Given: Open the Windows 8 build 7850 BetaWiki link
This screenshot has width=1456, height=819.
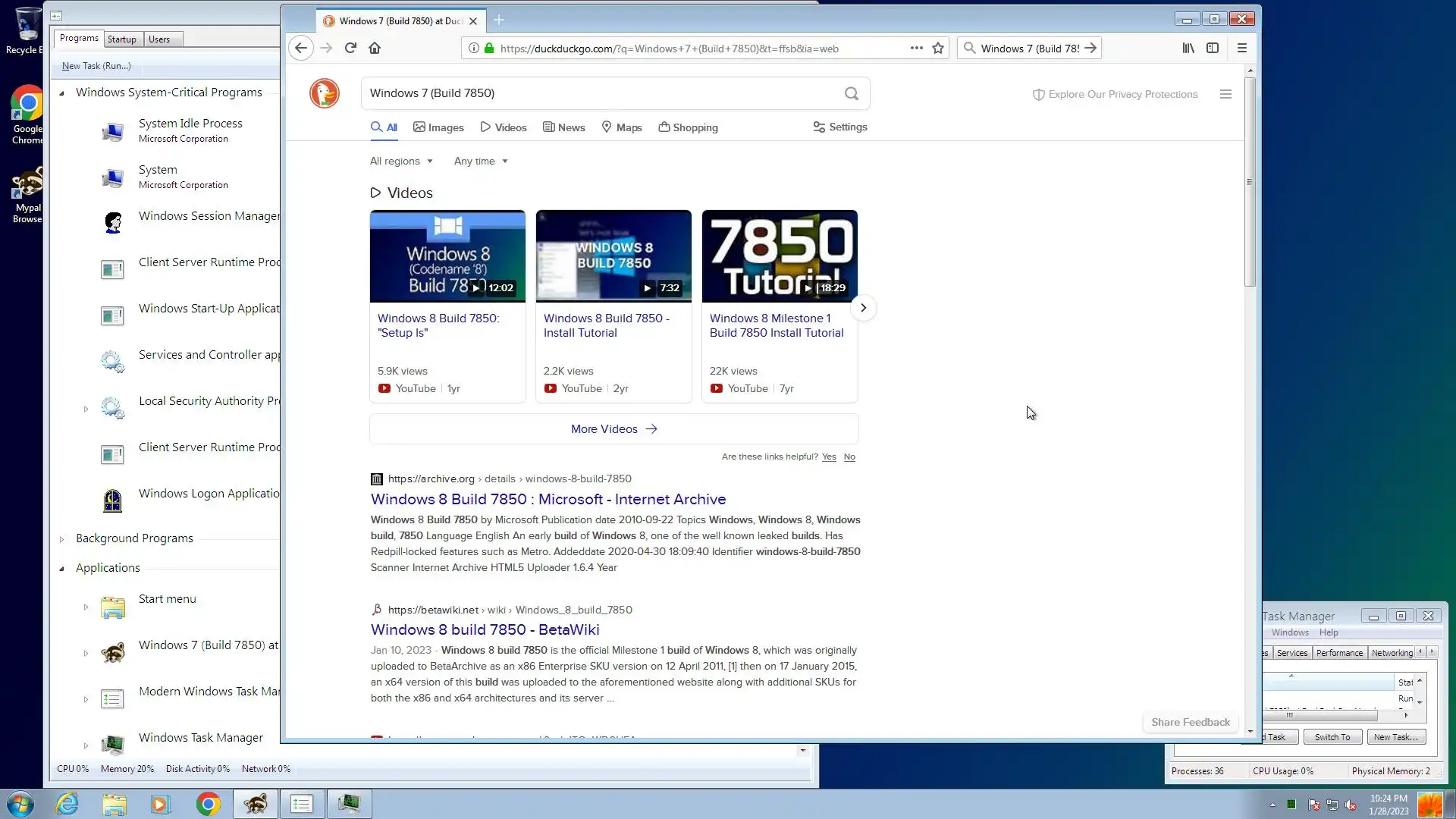Looking at the screenshot, I should (x=485, y=629).
